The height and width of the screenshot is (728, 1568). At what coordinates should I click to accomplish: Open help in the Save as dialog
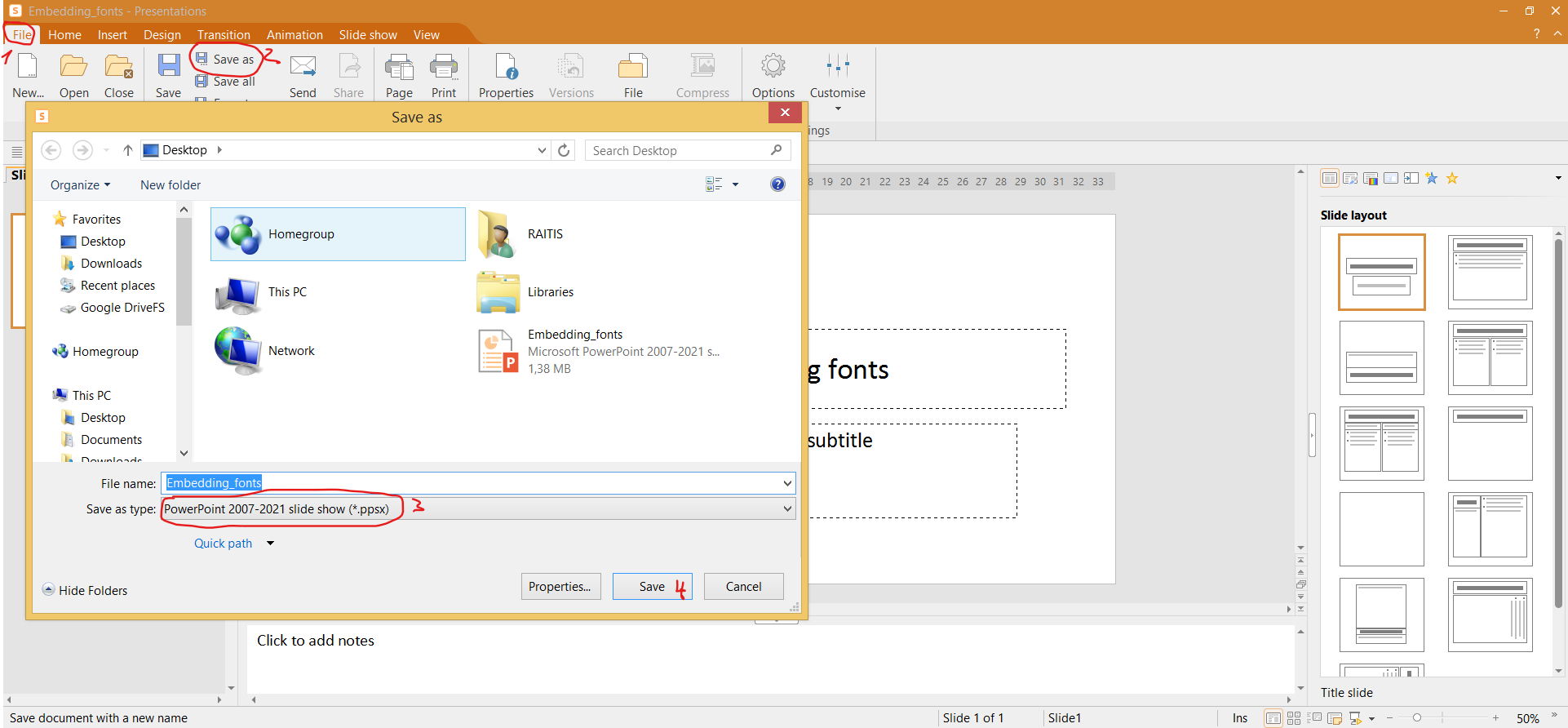point(777,184)
